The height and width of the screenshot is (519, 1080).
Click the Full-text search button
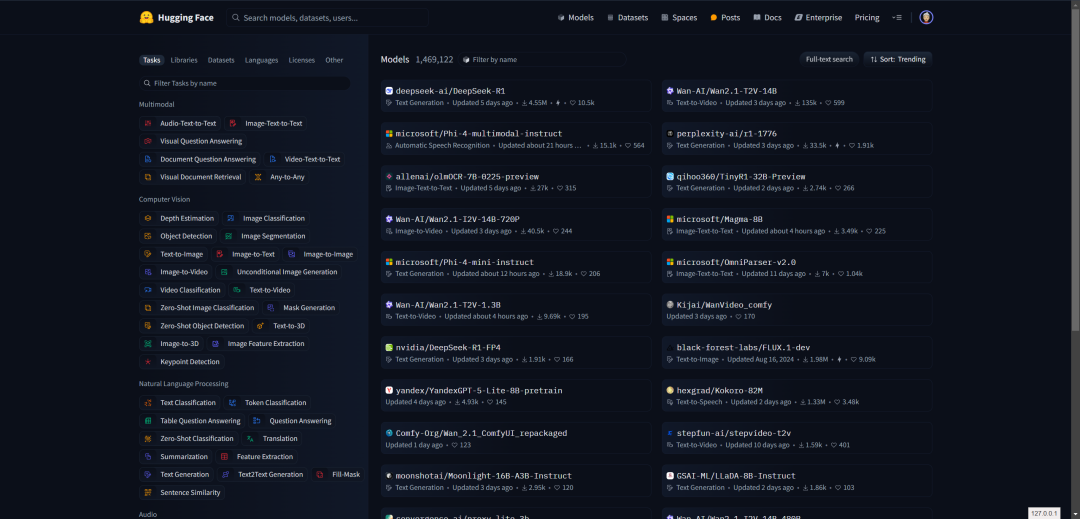click(829, 59)
